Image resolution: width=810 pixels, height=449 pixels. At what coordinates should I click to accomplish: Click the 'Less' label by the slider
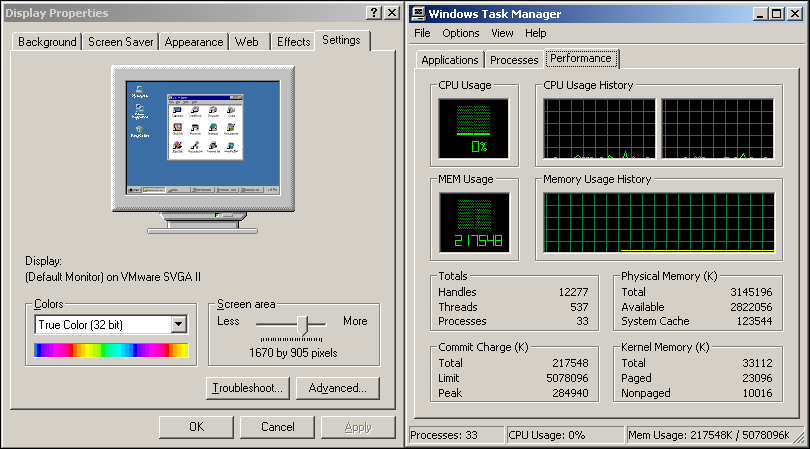(228, 321)
